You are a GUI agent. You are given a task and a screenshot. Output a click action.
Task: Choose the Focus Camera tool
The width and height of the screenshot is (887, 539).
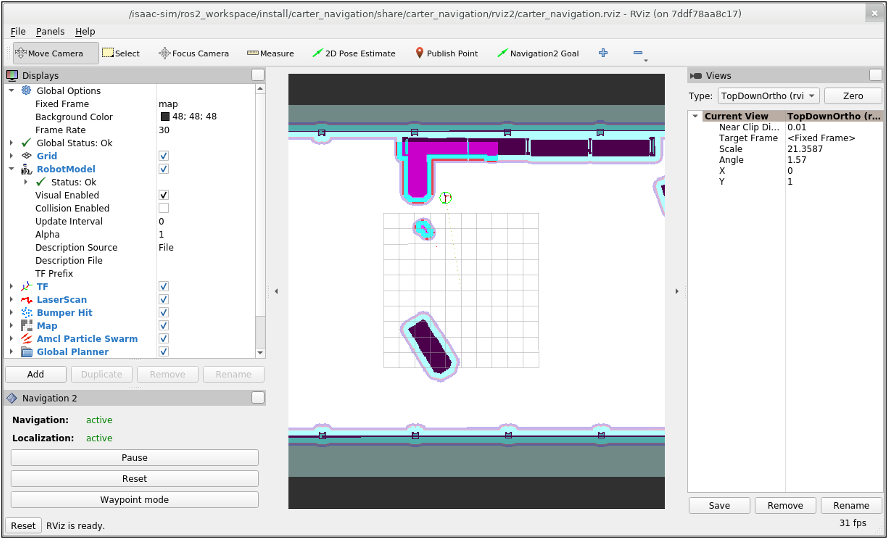click(193, 53)
